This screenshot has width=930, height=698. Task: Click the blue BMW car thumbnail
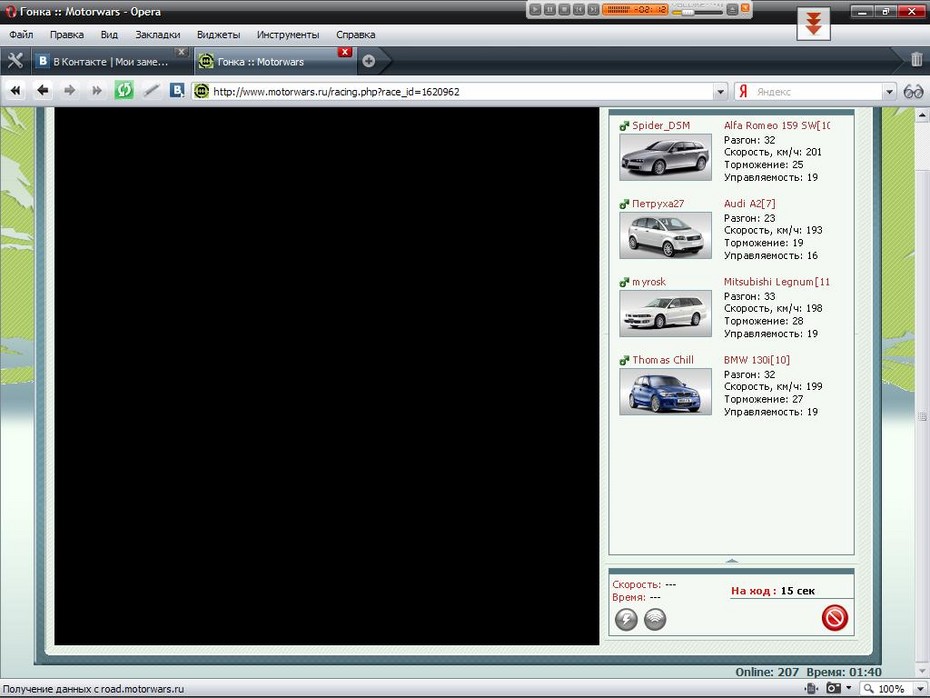coord(665,391)
